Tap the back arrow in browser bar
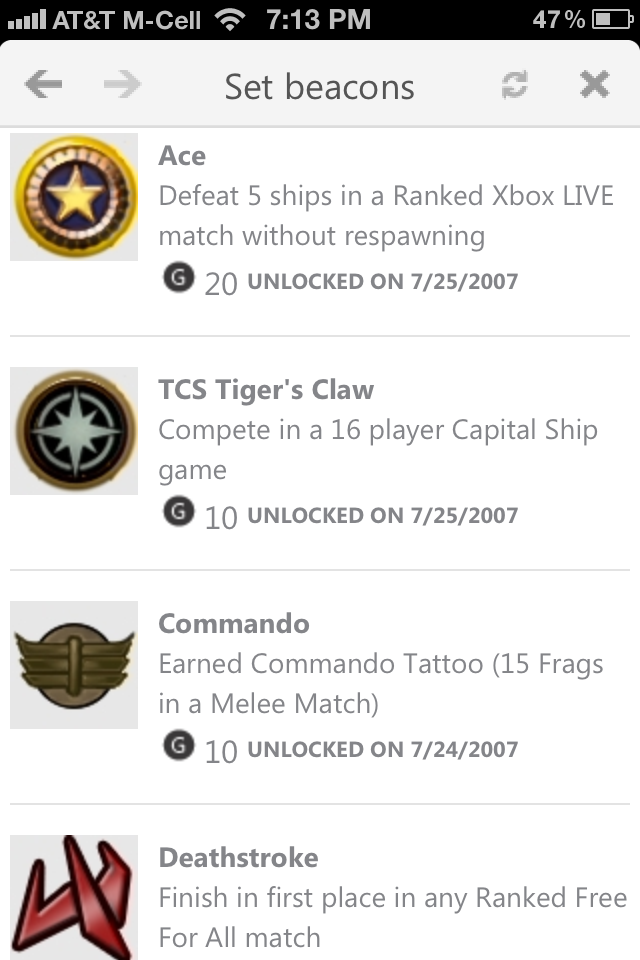Image resolution: width=640 pixels, height=960 pixels. tap(43, 86)
